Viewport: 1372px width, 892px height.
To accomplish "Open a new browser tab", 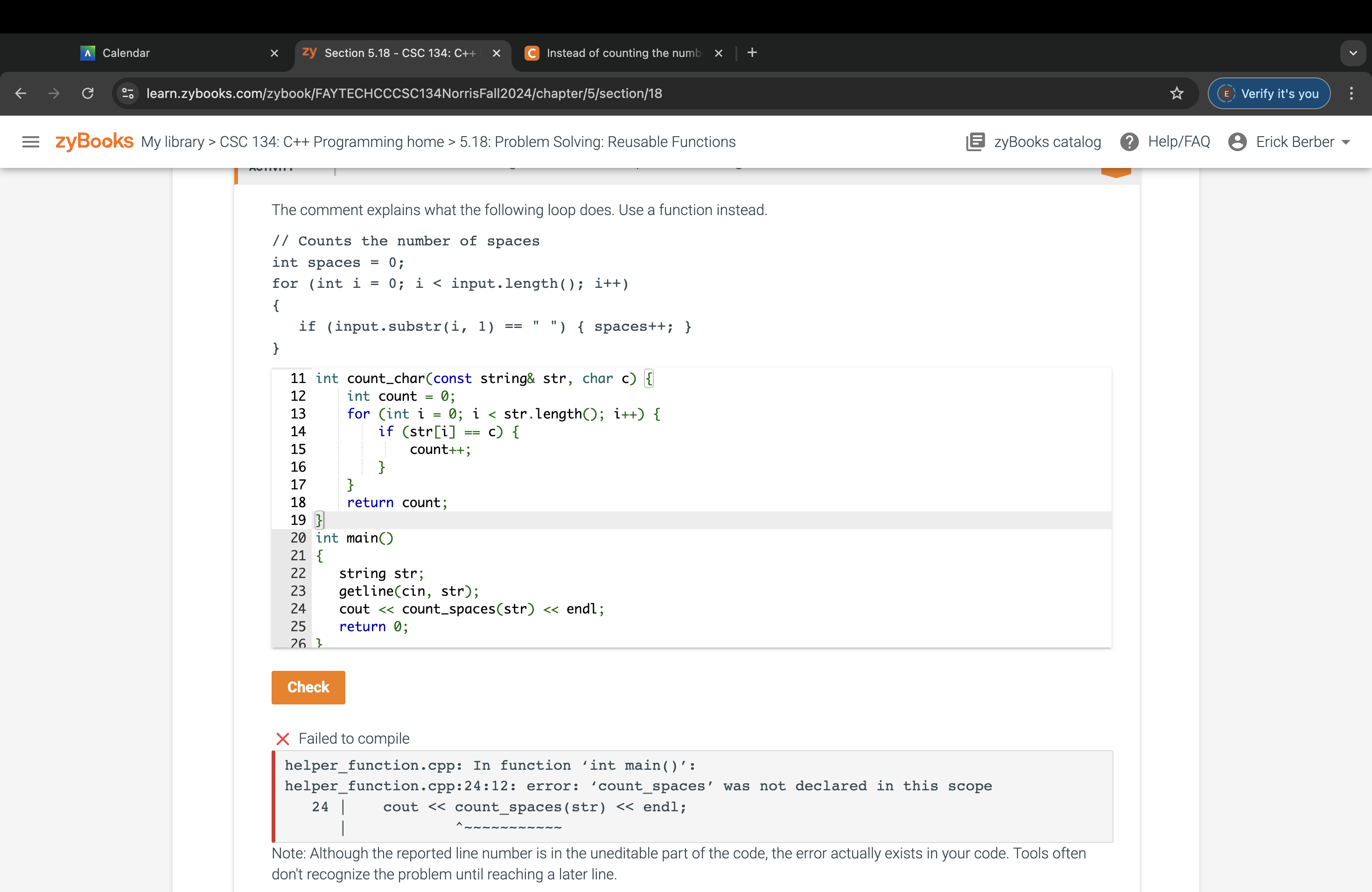I will pyautogui.click(x=752, y=52).
